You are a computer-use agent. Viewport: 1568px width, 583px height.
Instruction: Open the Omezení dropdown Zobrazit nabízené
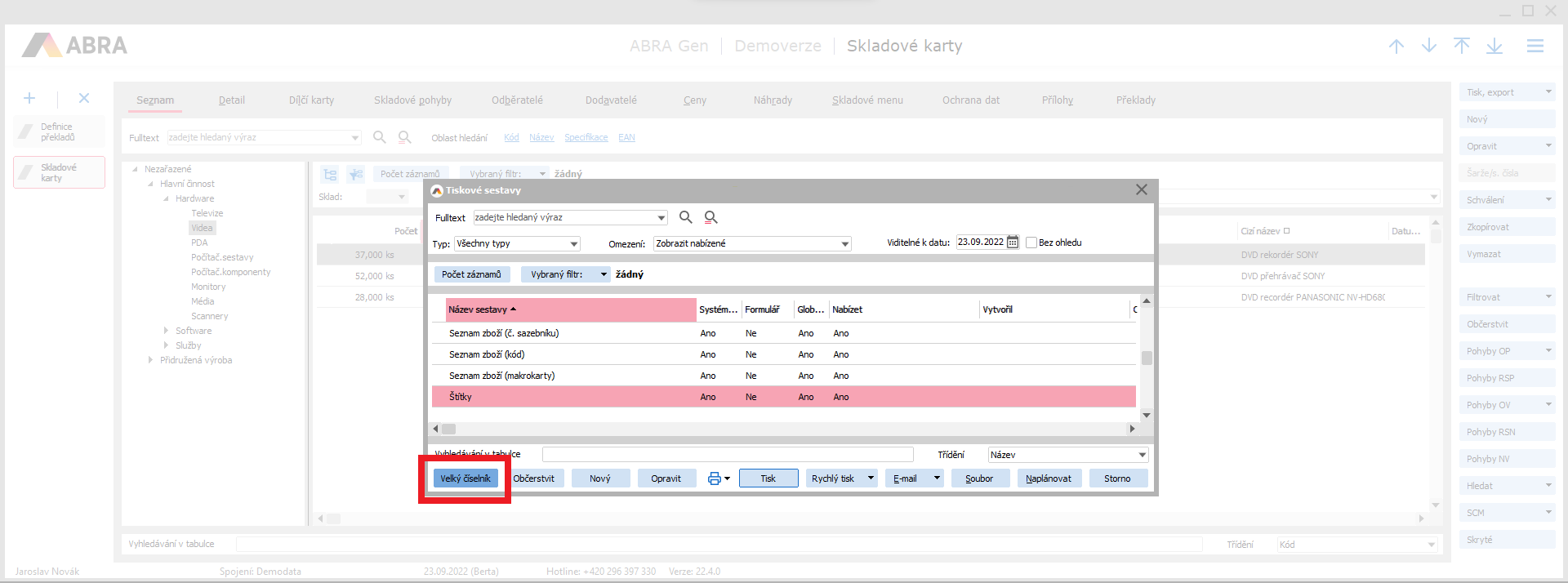pos(845,244)
